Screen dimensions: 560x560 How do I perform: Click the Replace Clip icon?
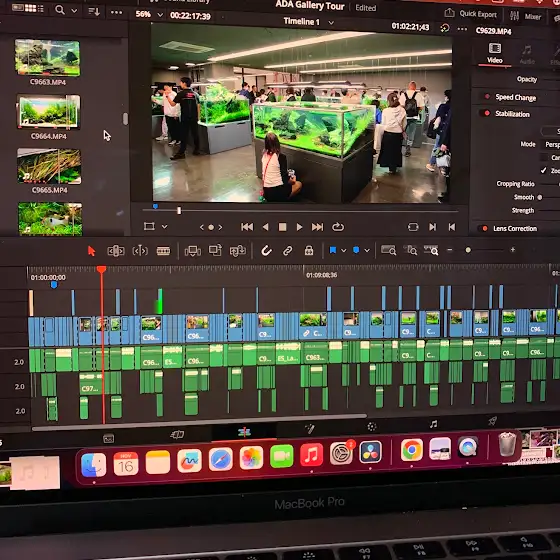(x=238, y=251)
